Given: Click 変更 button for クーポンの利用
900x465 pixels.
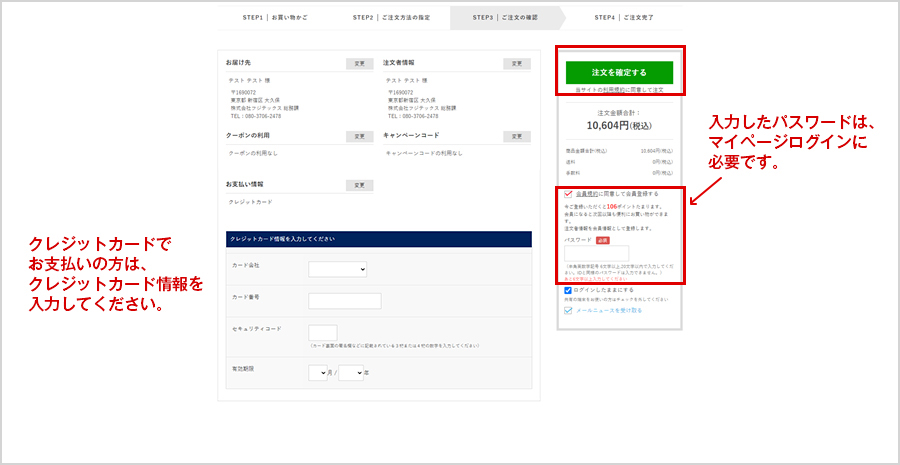Looking at the screenshot, I should [x=359, y=136].
